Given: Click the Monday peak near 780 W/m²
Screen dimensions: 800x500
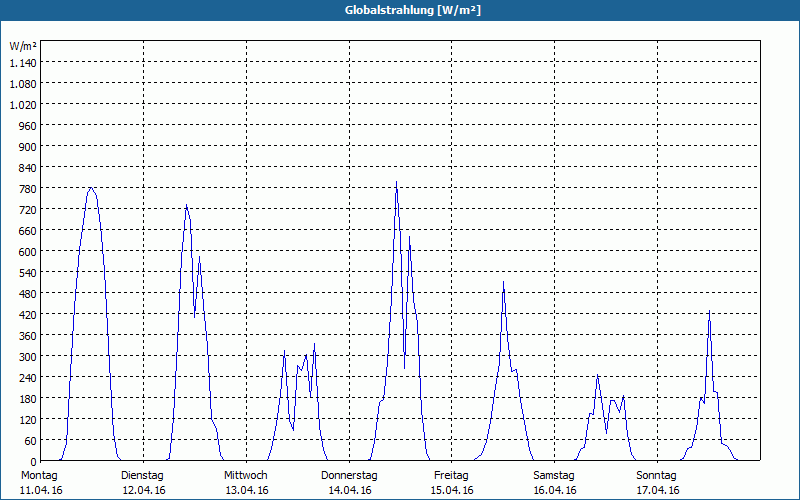Looking at the screenshot, I should pos(91,188).
